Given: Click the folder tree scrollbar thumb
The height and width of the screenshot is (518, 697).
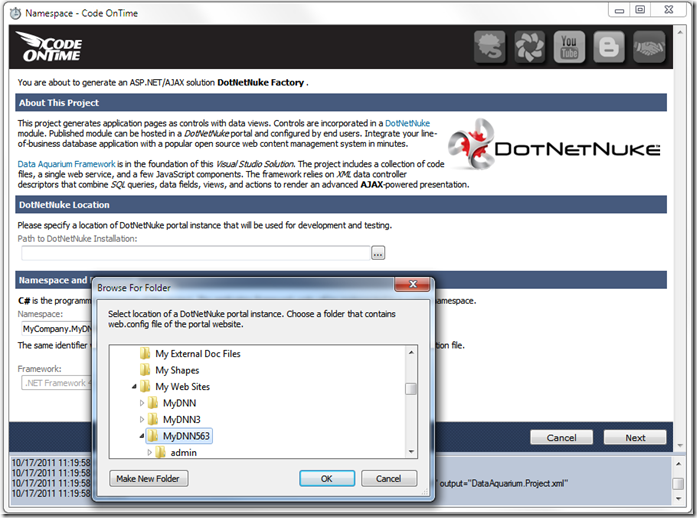Looking at the screenshot, I should click(411, 389).
